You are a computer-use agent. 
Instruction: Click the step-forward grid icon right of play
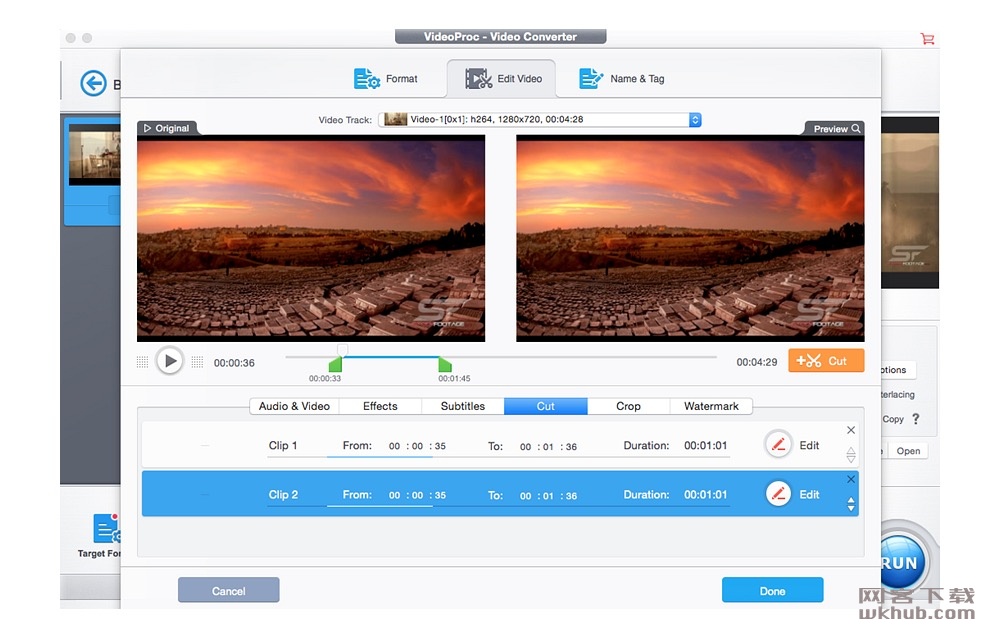(197, 362)
